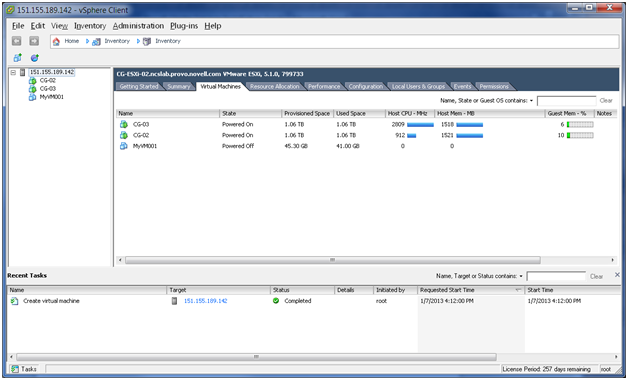Viewport: 628px width, 380px height.
Task: Click Clear next to the VM filter
Action: pyautogui.click(x=606, y=101)
